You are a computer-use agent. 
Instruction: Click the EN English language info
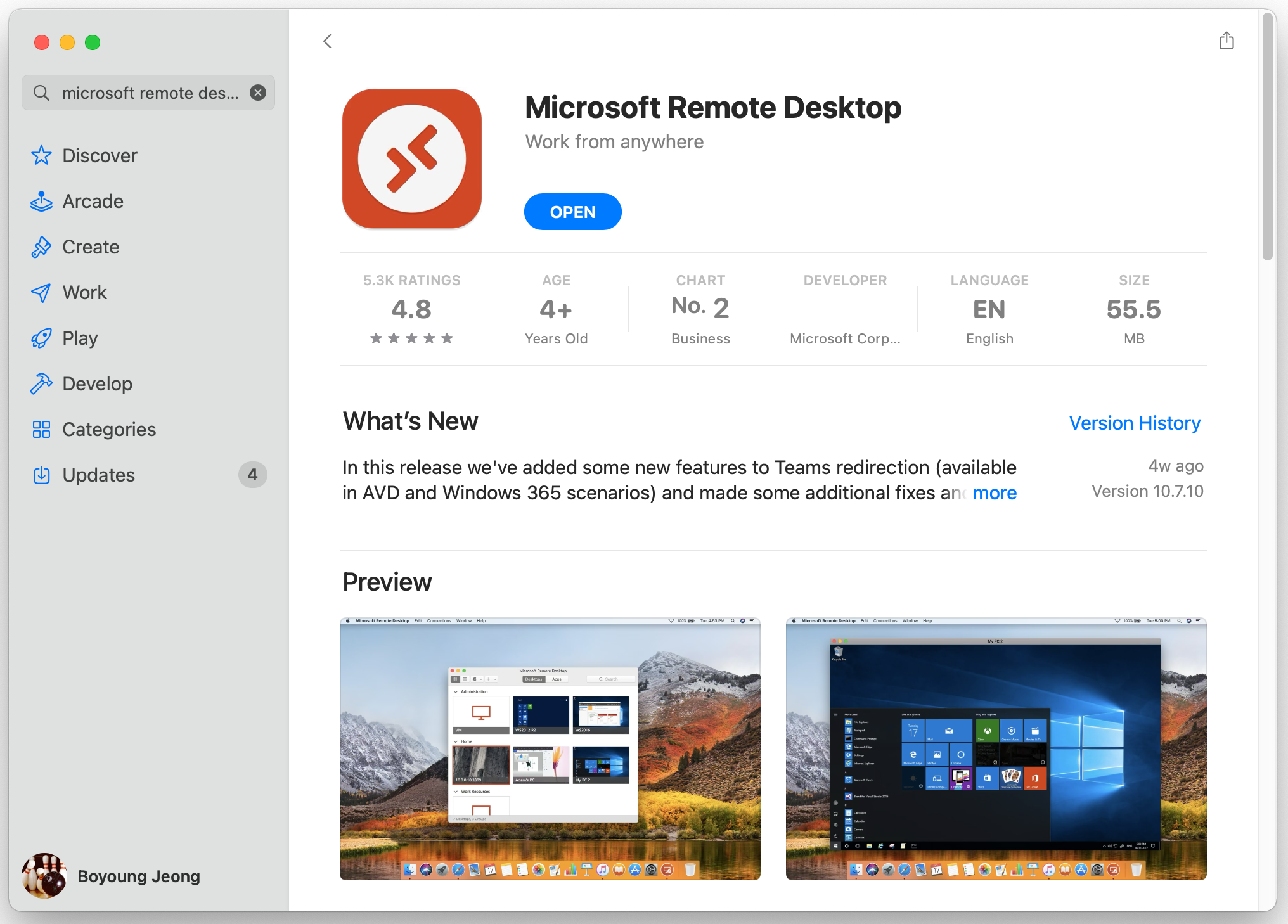[x=989, y=310]
